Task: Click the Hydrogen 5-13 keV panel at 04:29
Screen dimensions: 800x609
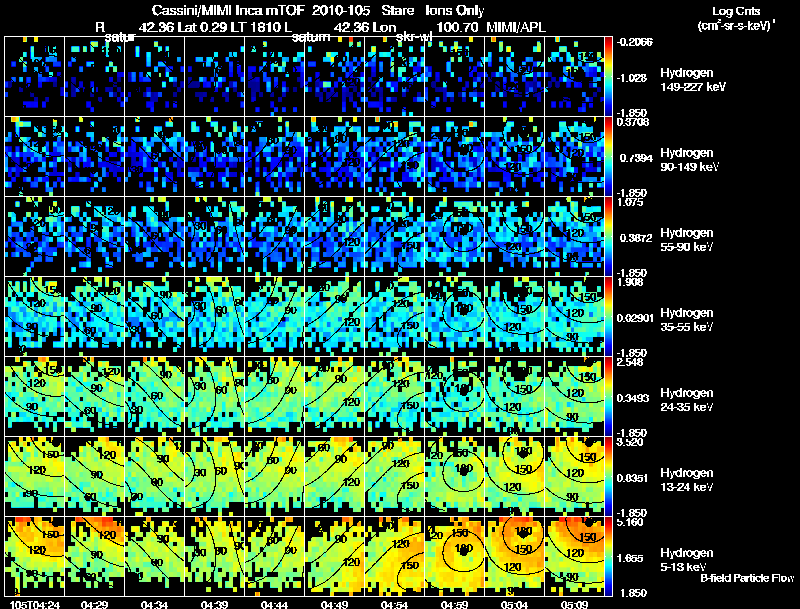Action: click(94, 556)
